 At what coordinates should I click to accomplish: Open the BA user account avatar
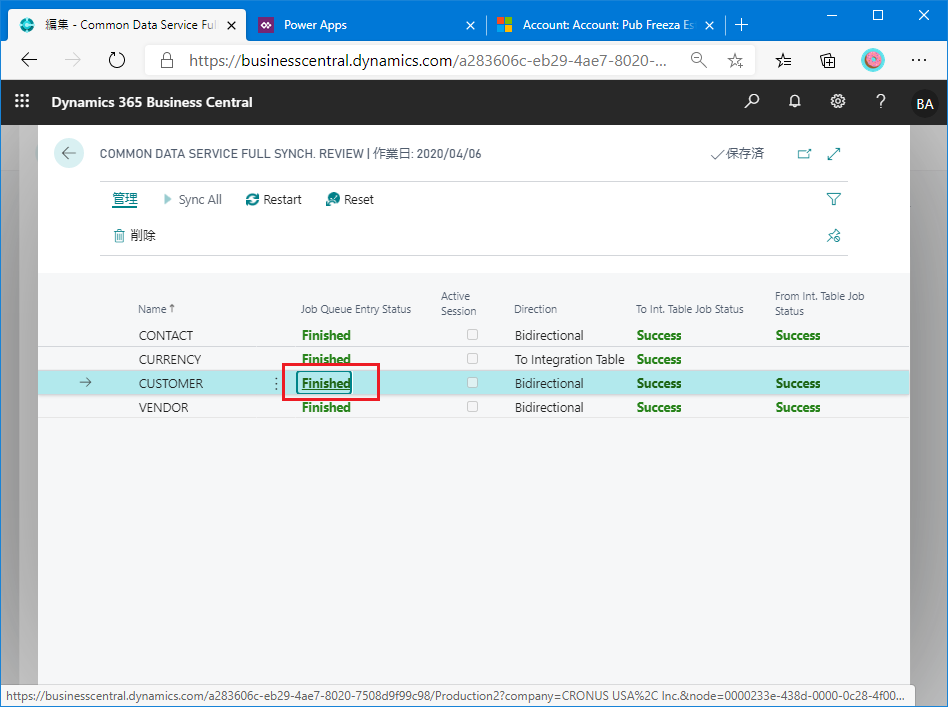click(924, 103)
